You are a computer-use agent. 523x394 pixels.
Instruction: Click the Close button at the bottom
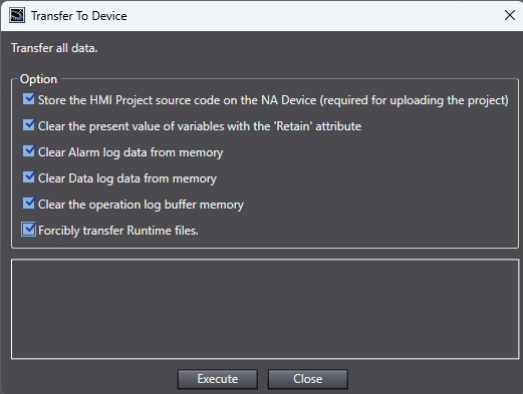point(308,379)
